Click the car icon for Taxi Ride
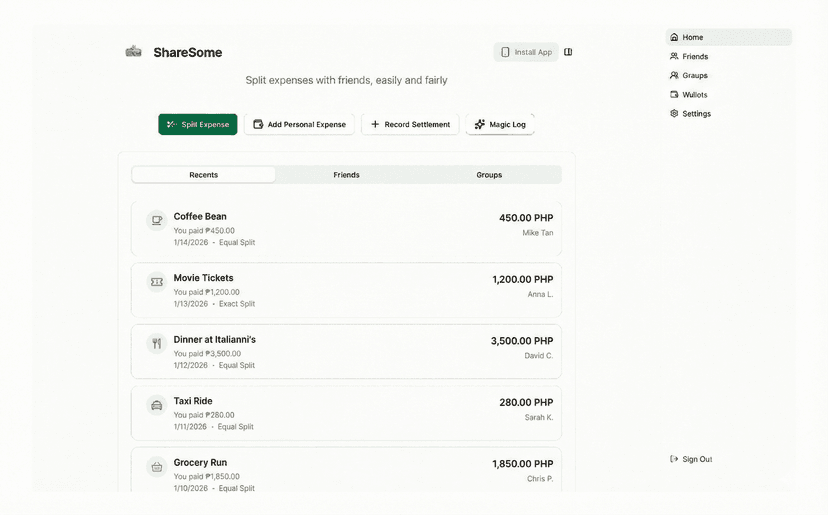 [x=156, y=406]
